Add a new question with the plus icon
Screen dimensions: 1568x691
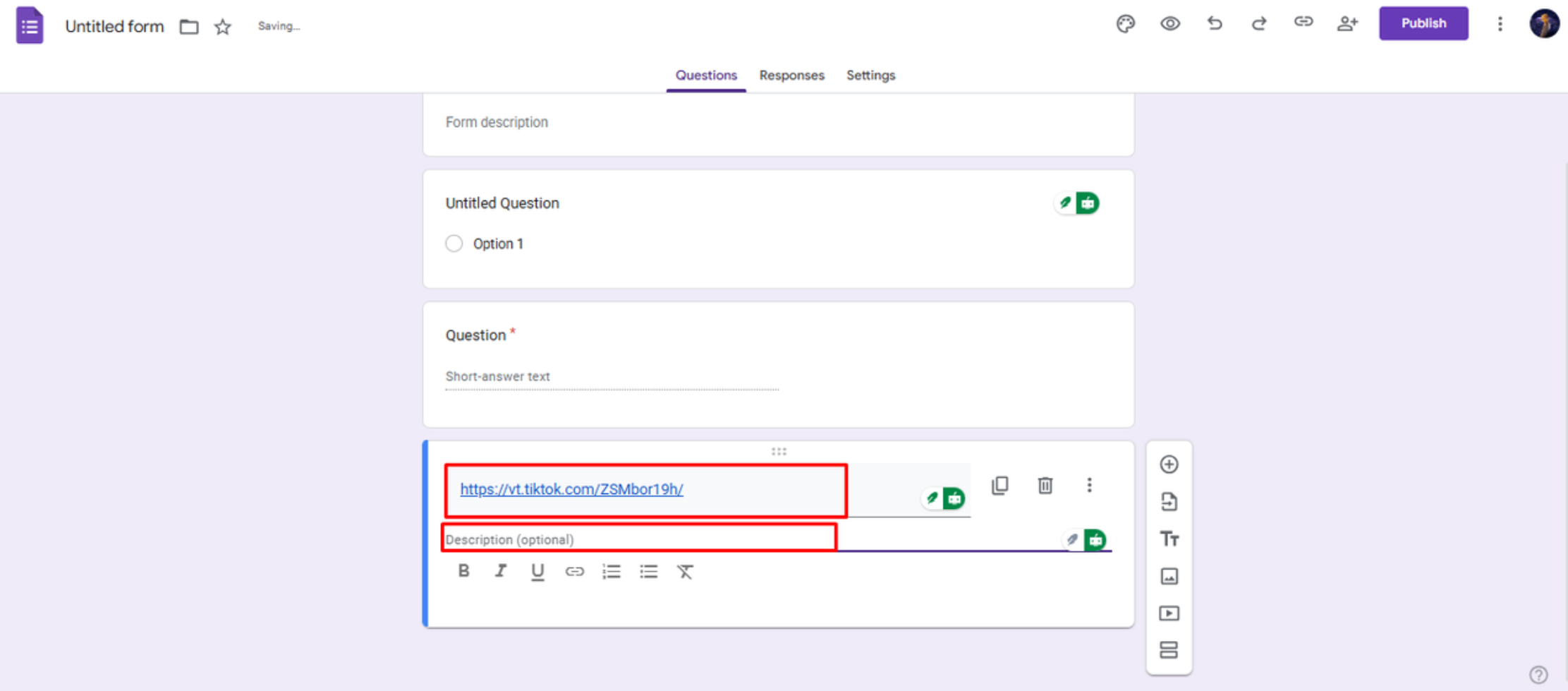pos(1169,464)
